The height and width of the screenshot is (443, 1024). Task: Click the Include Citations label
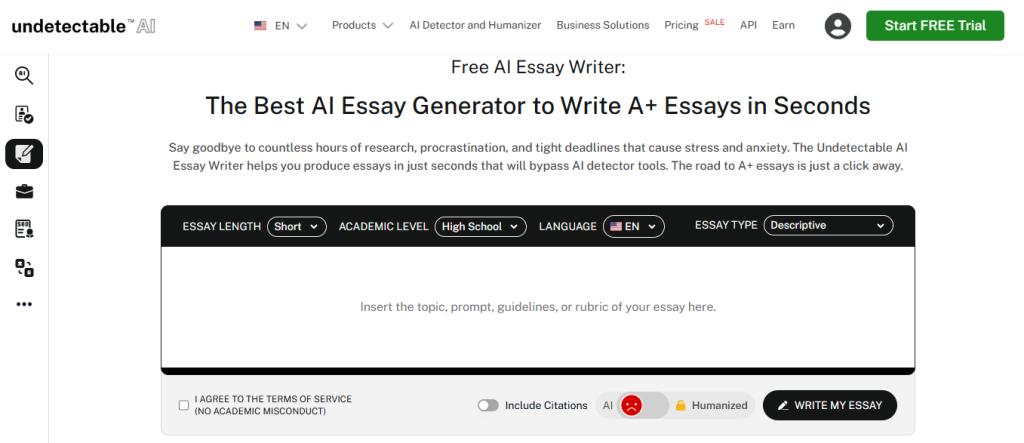[x=546, y=405]
